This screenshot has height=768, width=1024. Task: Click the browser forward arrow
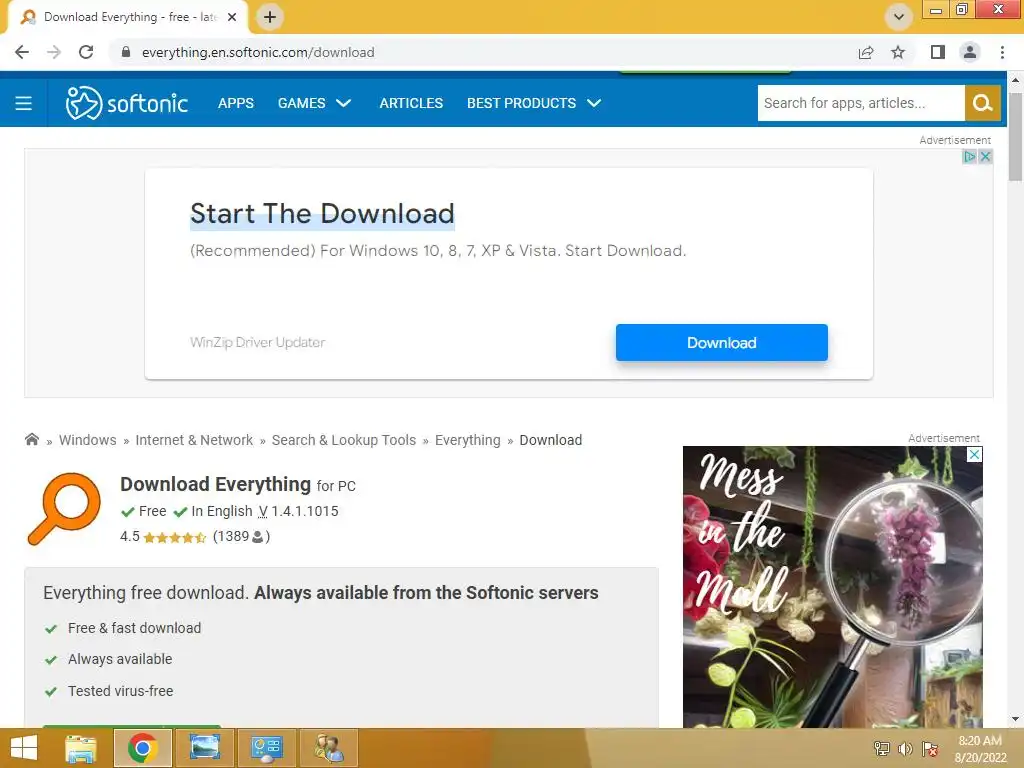tap(54, 52)
